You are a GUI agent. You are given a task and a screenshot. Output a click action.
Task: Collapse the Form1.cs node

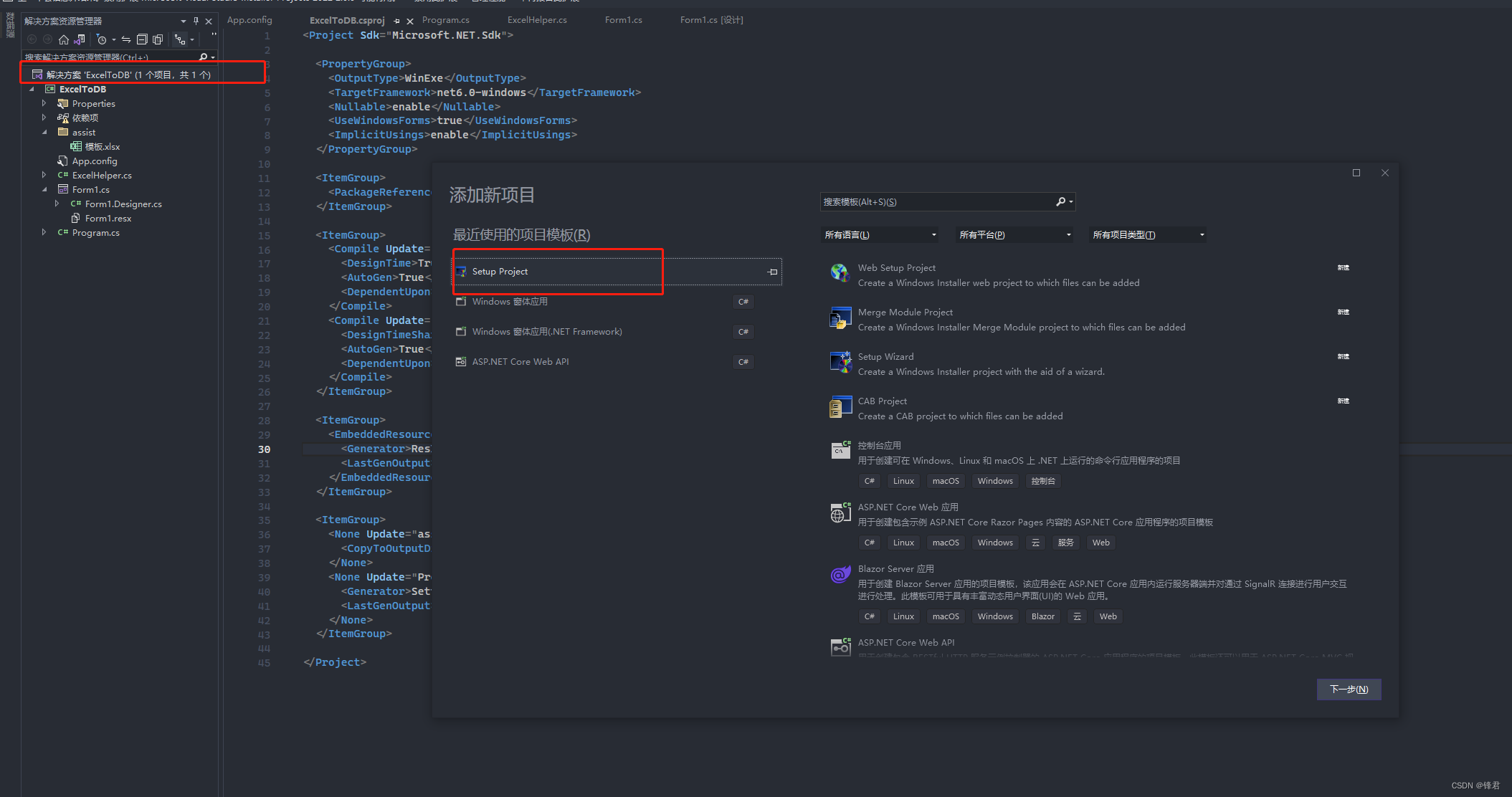point(44,190)
